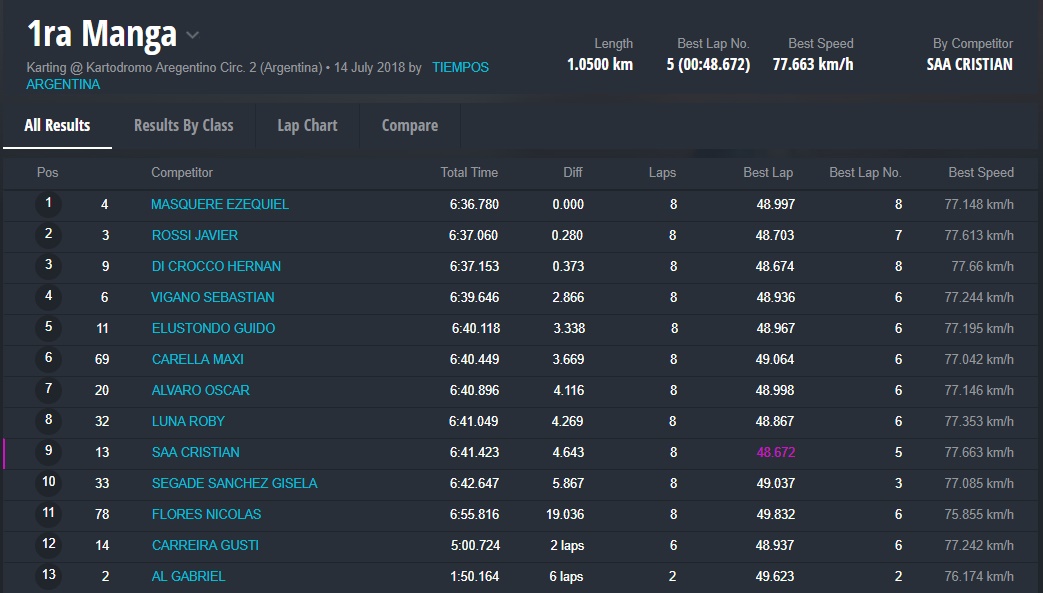Image resolution: width=1043 pixels, height=593 pixels.
Task: Select SEGADE SANCHEZ GISELA competitor
Action: point(235,483)
